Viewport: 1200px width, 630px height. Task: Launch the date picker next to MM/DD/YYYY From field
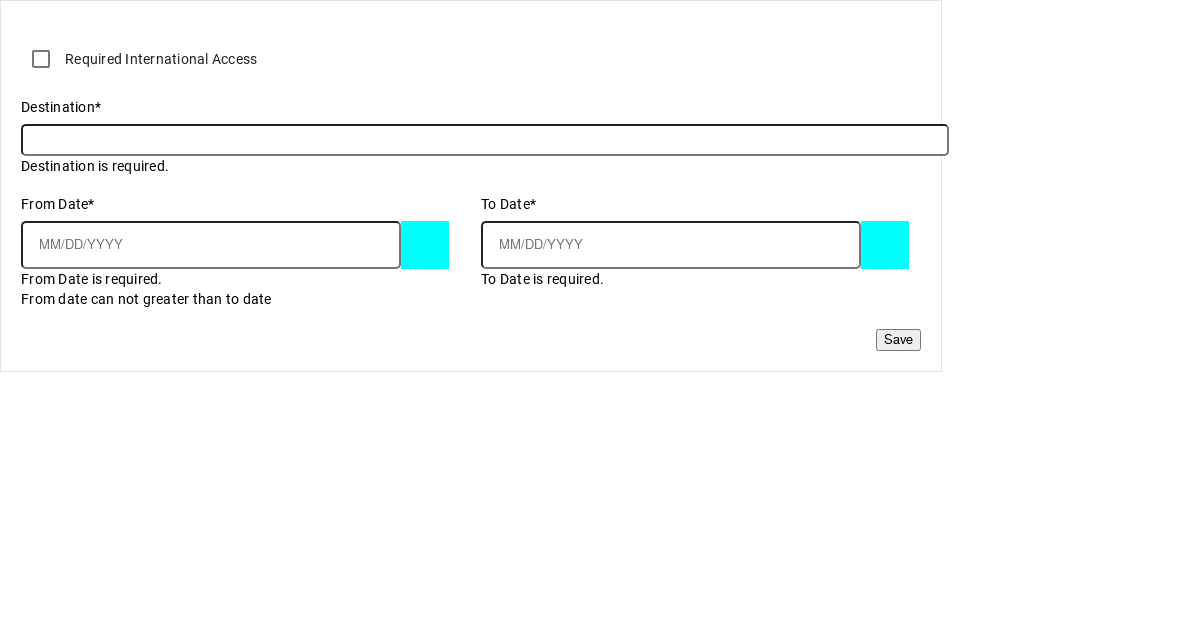[x=425, y=245]
